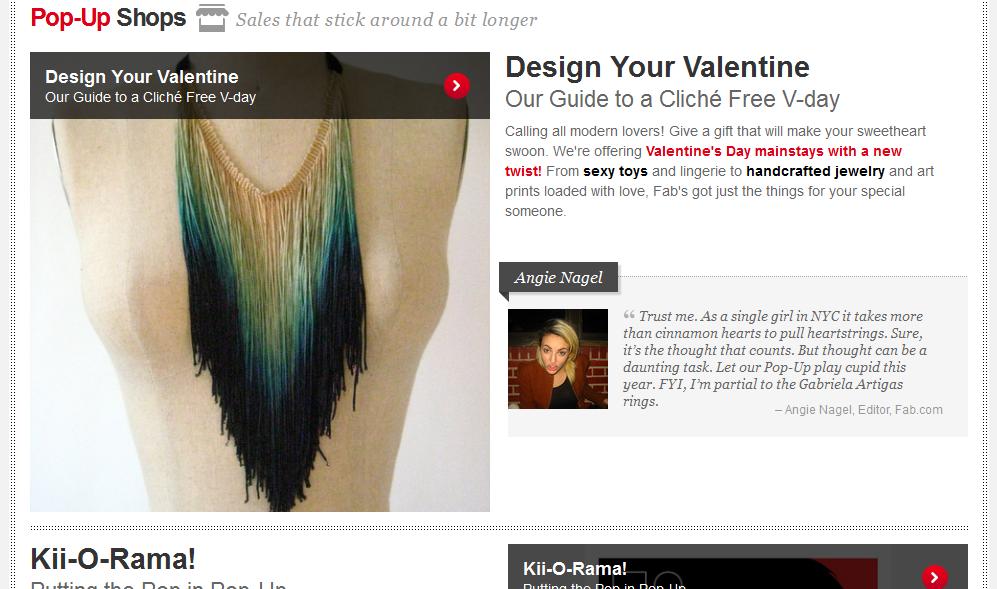Click Angie's quote text about cinnamon hearts
997x589 pixels.
[x=775, y=359]
